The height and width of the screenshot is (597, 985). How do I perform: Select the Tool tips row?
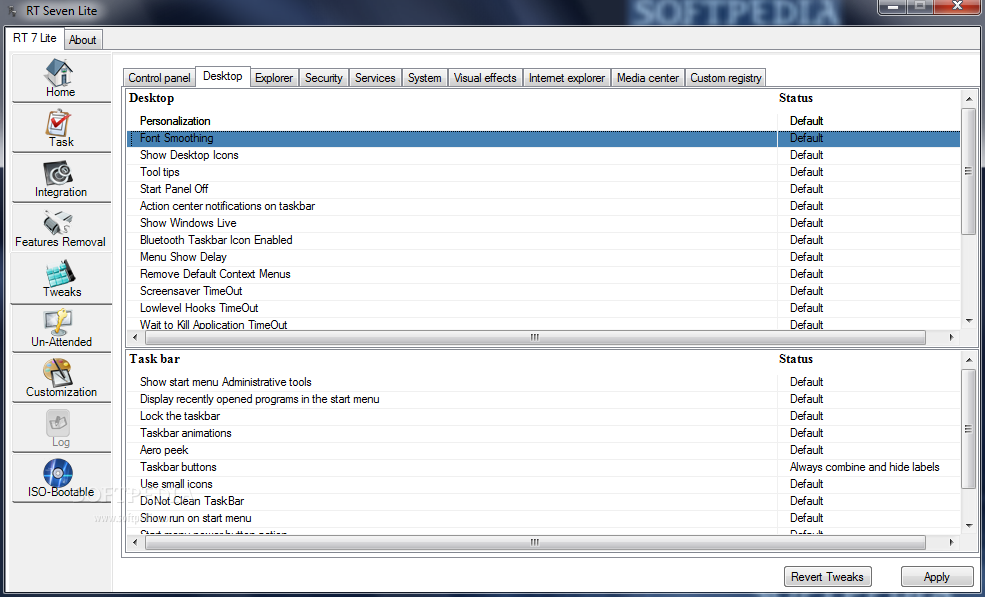(x=544, y=172)
